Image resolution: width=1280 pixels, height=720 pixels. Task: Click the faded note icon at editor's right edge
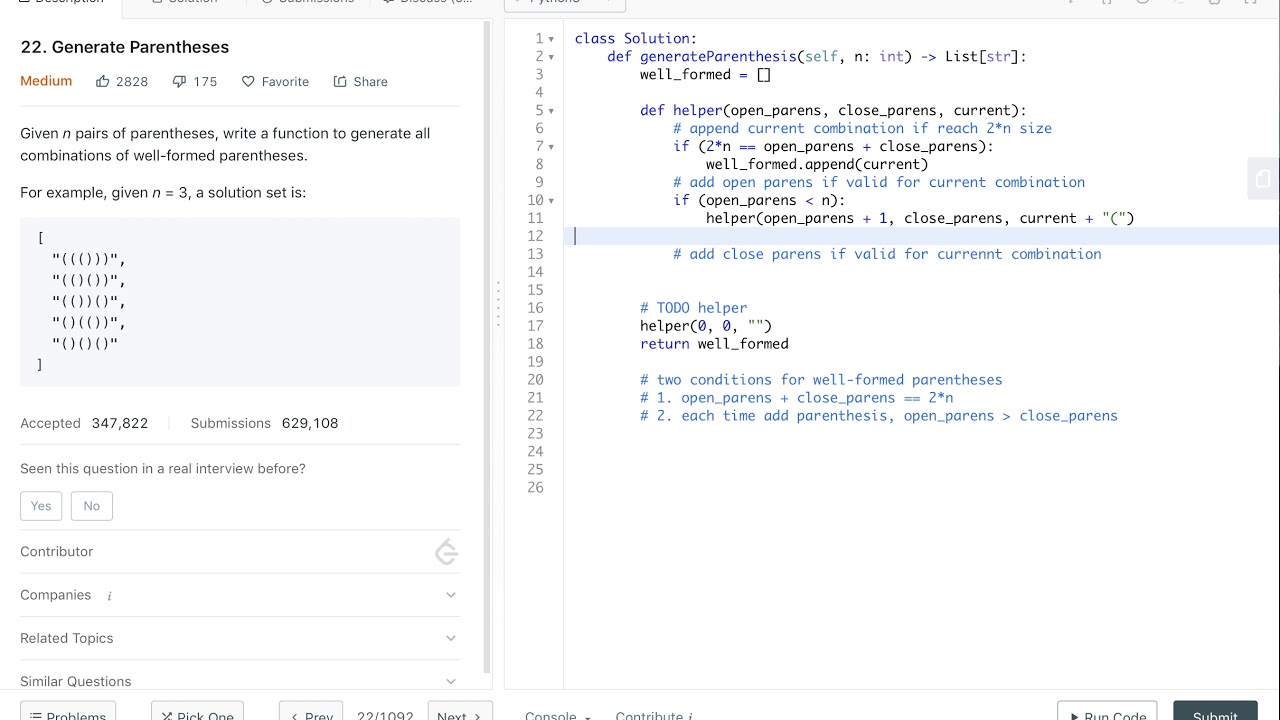[x=1263, y=179]
